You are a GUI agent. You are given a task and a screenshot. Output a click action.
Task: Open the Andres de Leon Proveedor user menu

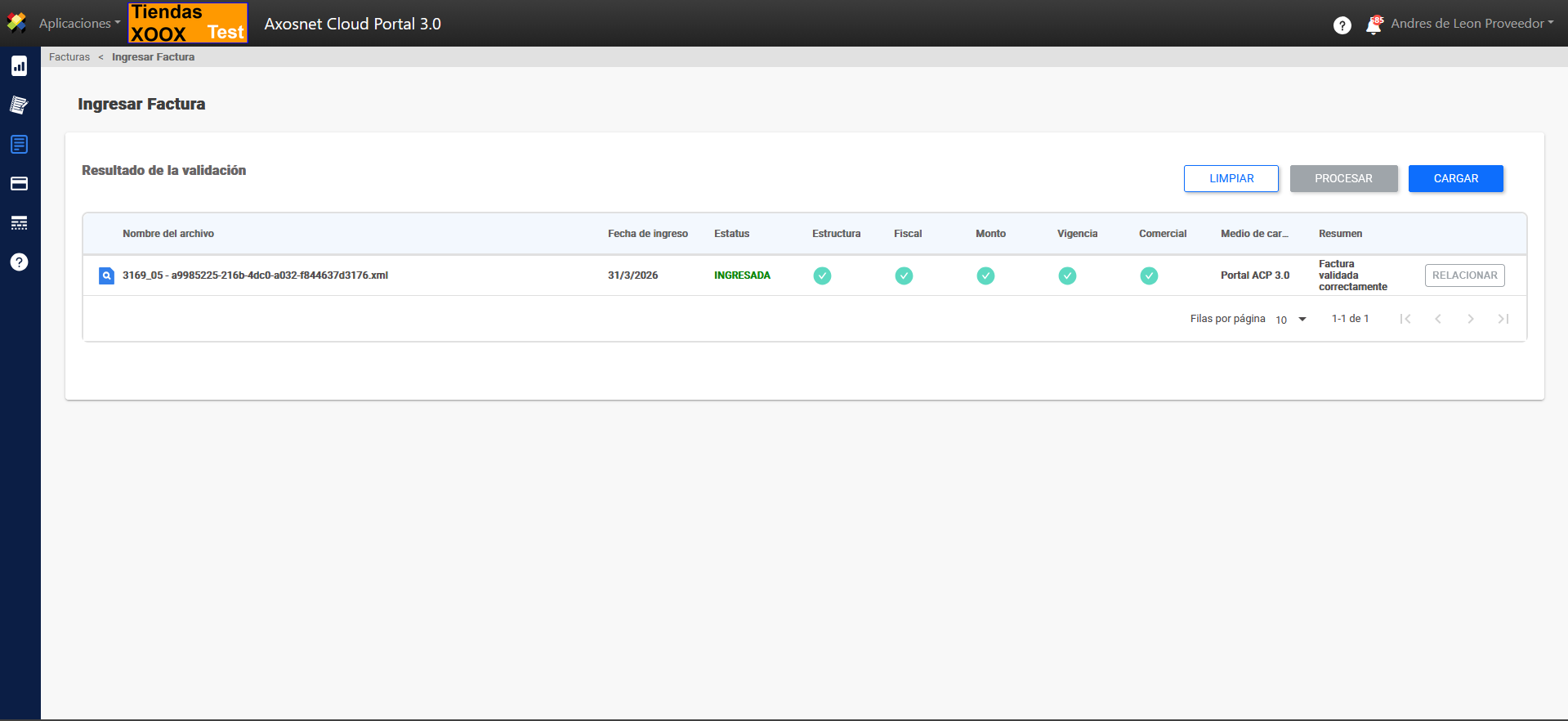[x=1472, y=24]
